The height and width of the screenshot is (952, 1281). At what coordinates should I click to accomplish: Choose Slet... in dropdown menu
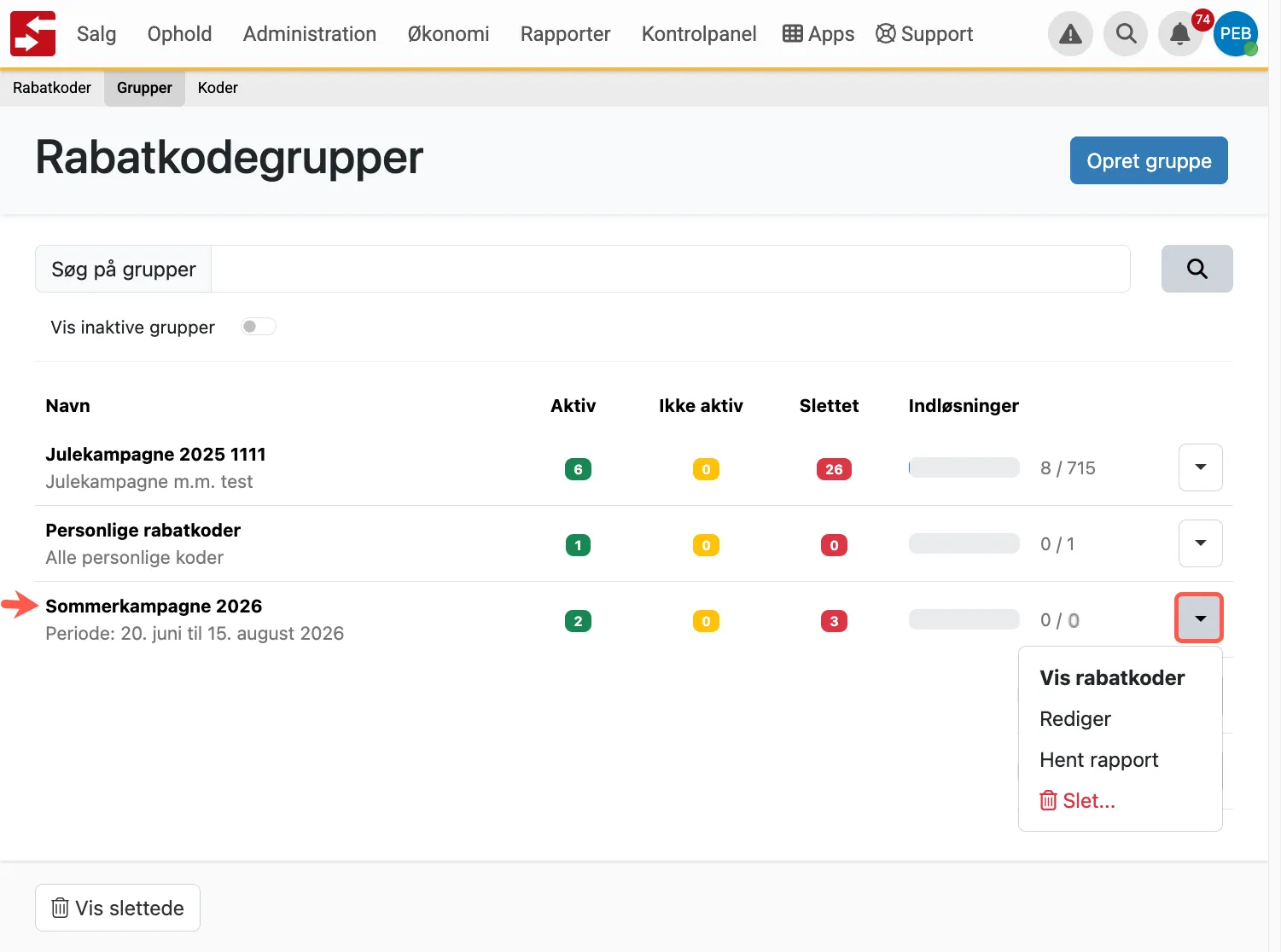(1077, 801)
